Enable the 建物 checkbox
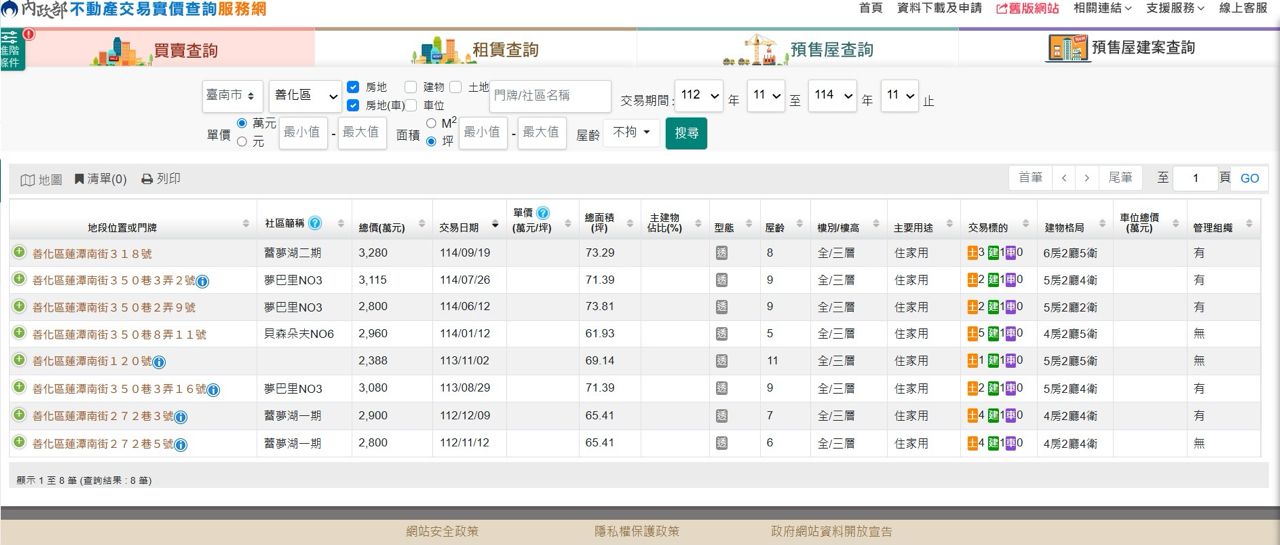 [411, 87]
